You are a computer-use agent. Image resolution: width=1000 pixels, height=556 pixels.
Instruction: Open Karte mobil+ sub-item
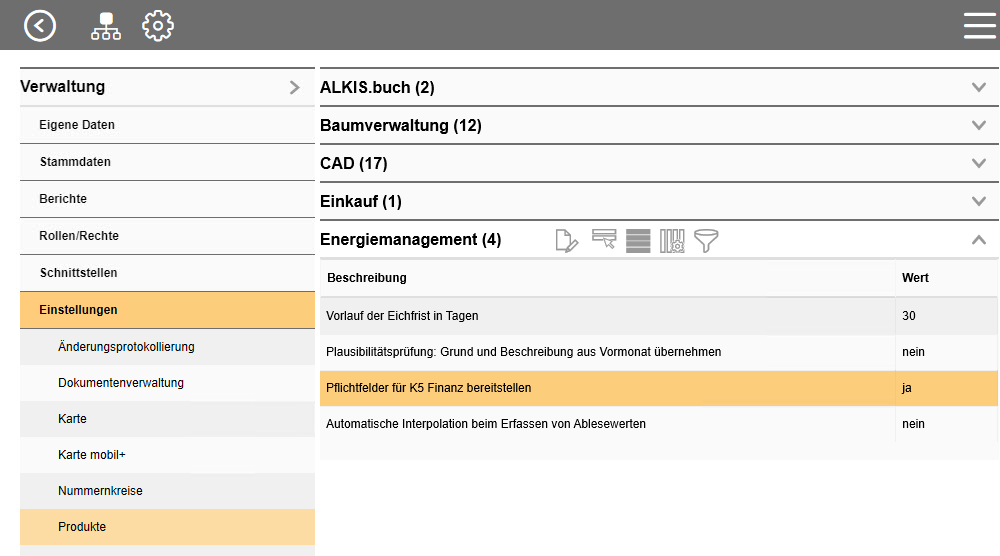tap(167, 455)
